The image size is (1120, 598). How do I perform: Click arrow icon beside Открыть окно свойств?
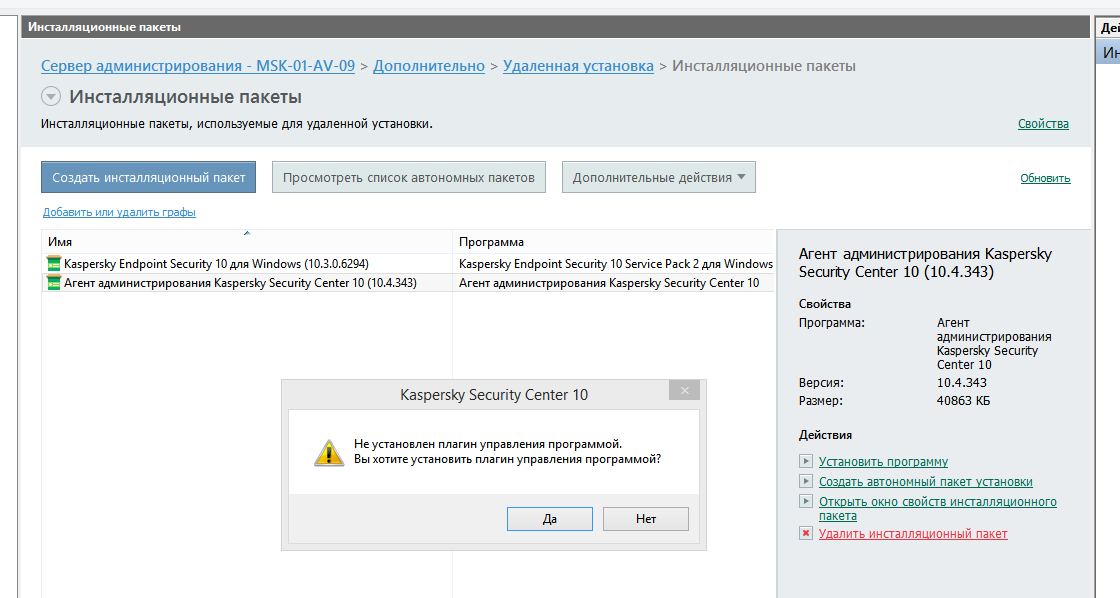click(x=806, y=501)
